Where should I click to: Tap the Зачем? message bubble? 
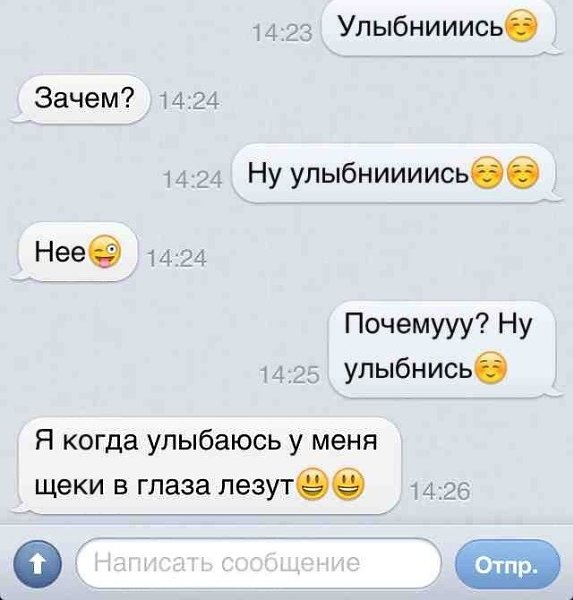point(81,99)
